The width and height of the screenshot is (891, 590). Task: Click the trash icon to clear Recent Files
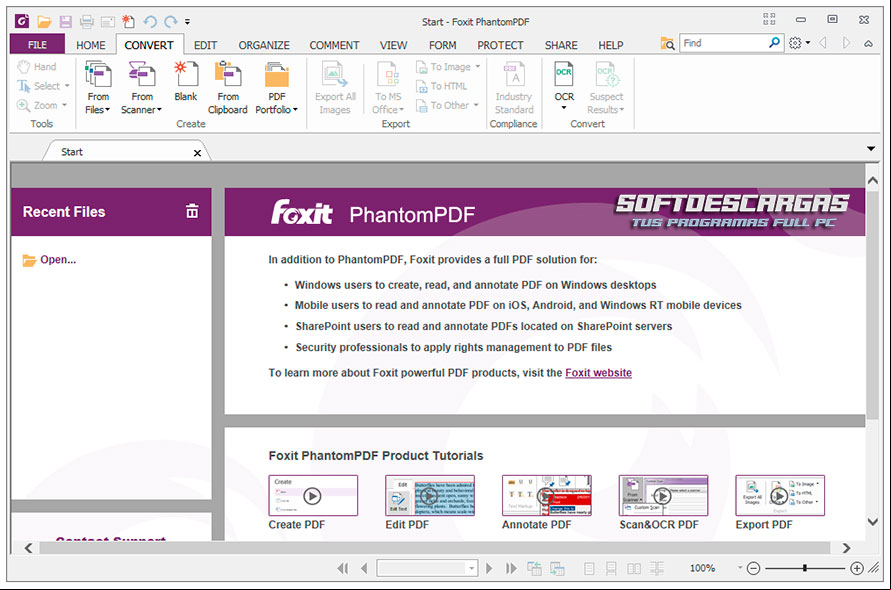pyautogui.click(x=192, y=211)
